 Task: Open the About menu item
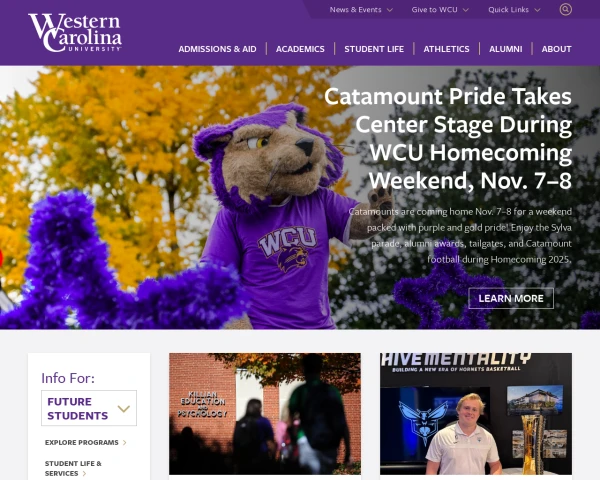click(556, 49)
